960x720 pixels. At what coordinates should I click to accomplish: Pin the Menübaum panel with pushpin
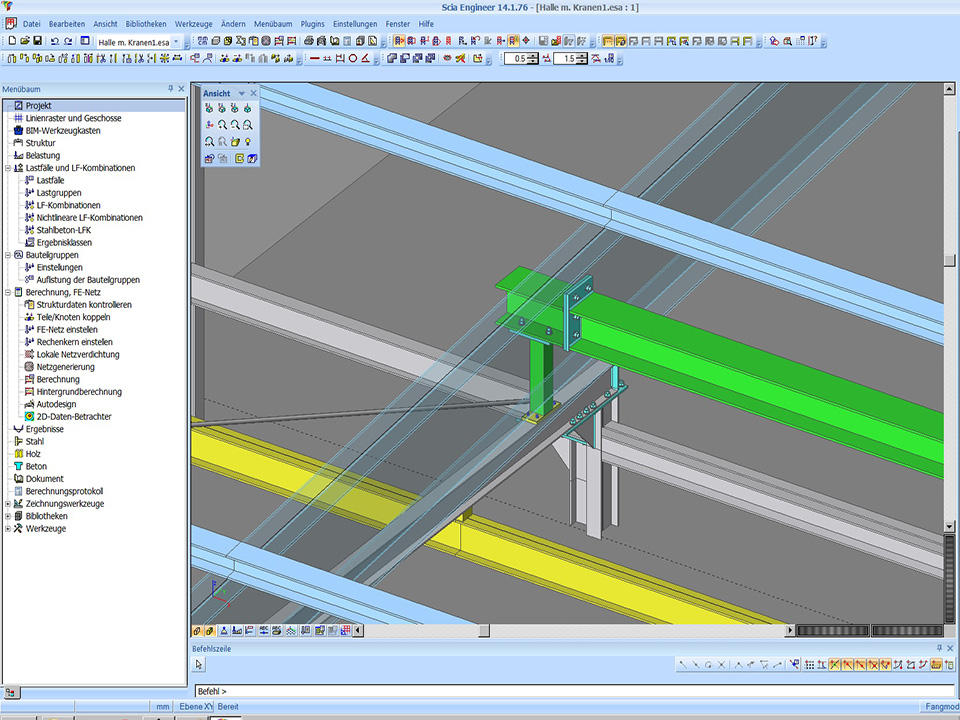tap(170, 89)
